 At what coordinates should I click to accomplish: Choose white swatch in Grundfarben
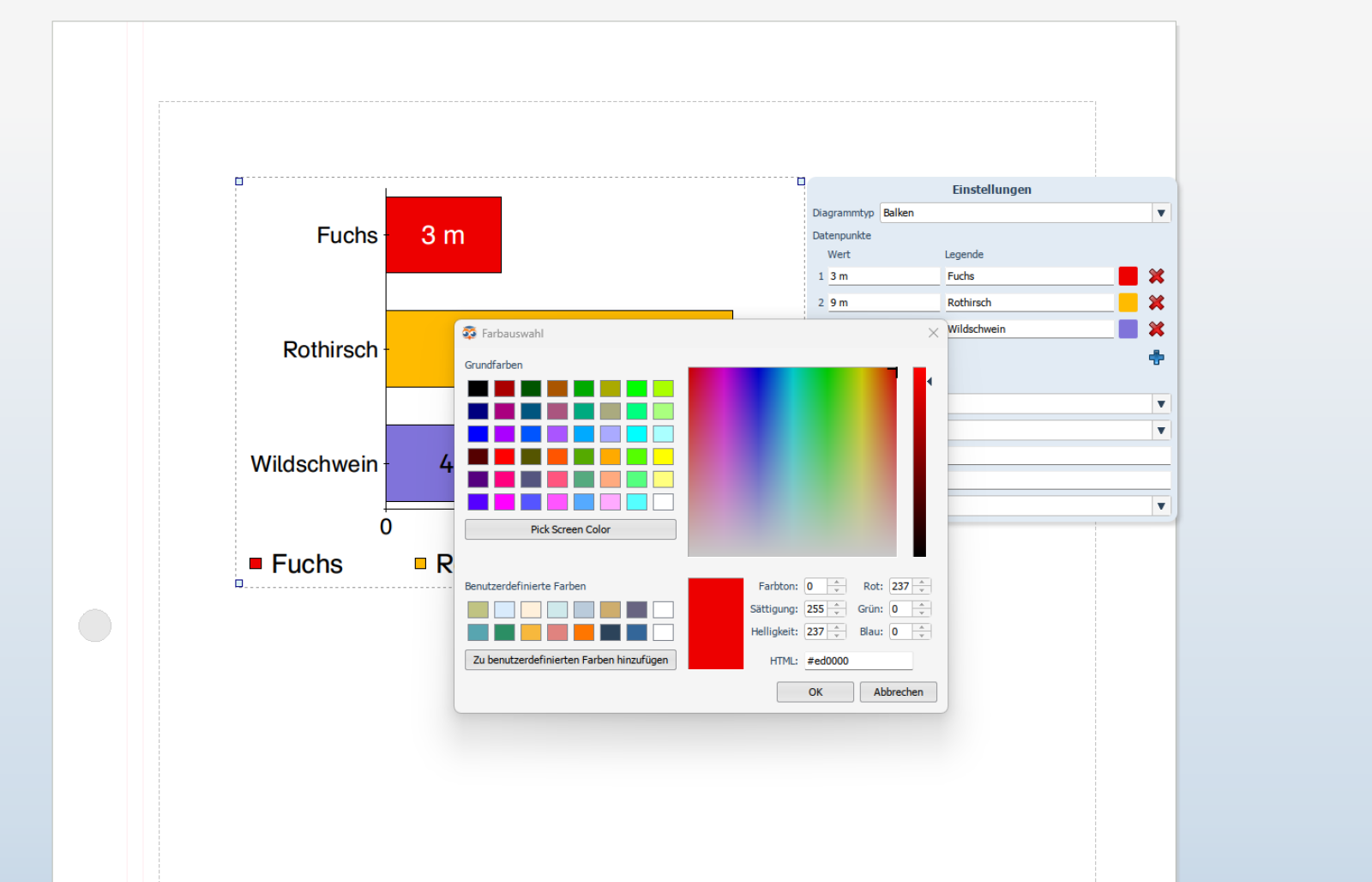[663, 502]
